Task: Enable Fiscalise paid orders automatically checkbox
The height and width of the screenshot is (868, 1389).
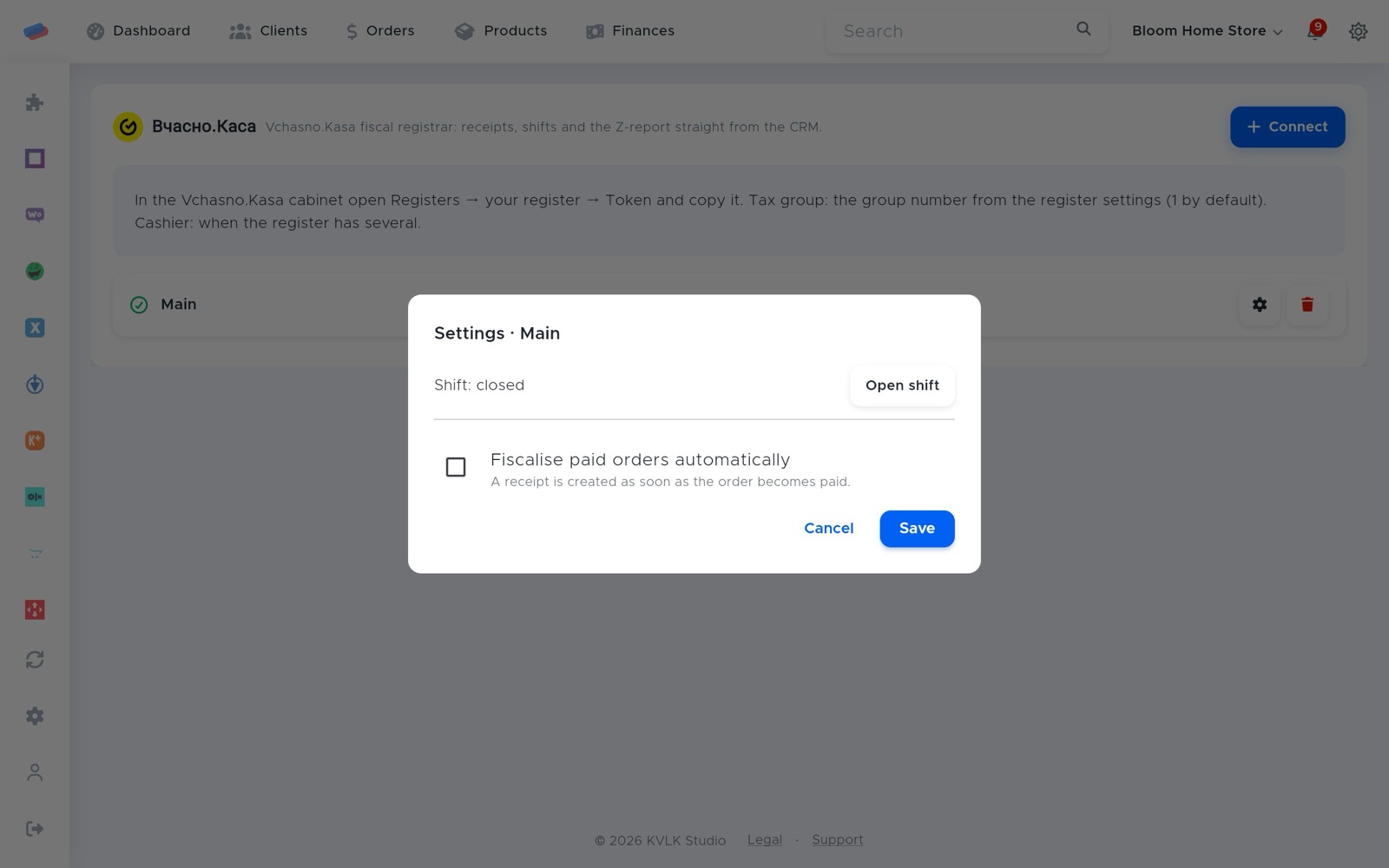Action: [456, 467]
